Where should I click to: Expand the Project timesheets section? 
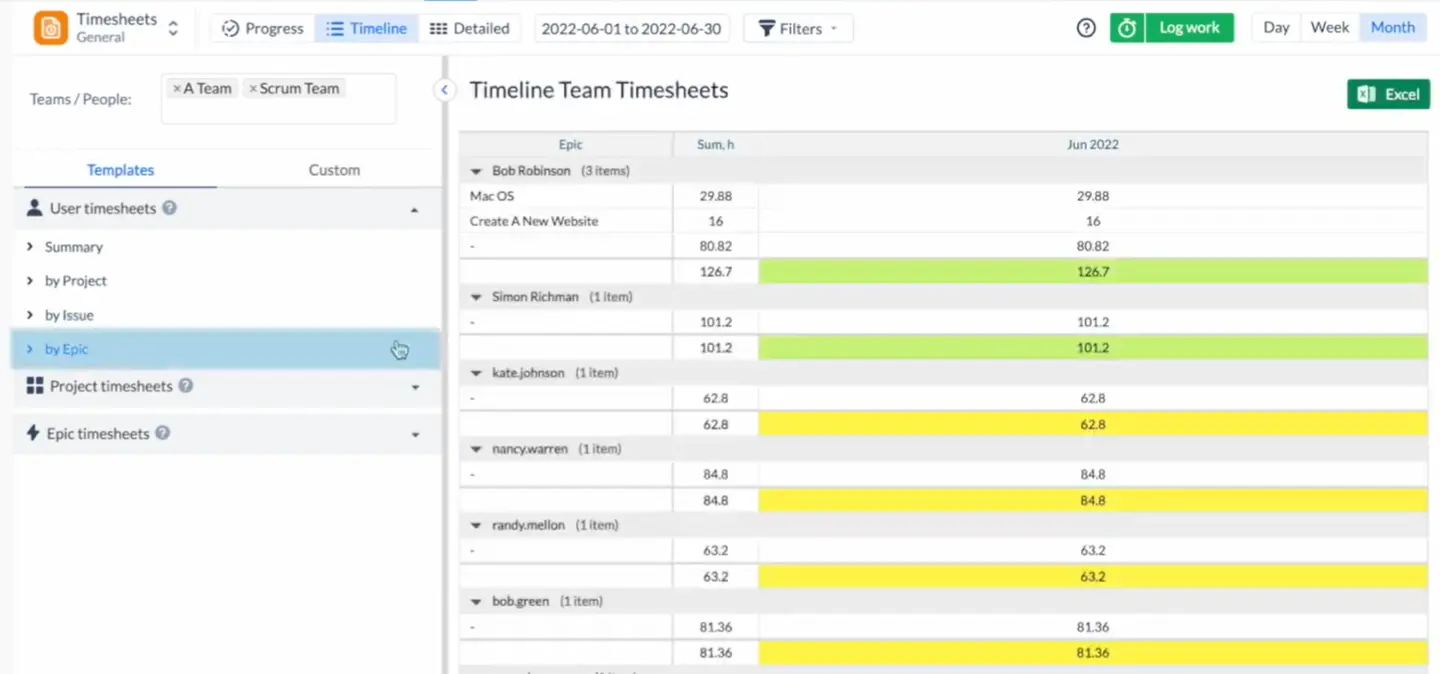point(416,388)
